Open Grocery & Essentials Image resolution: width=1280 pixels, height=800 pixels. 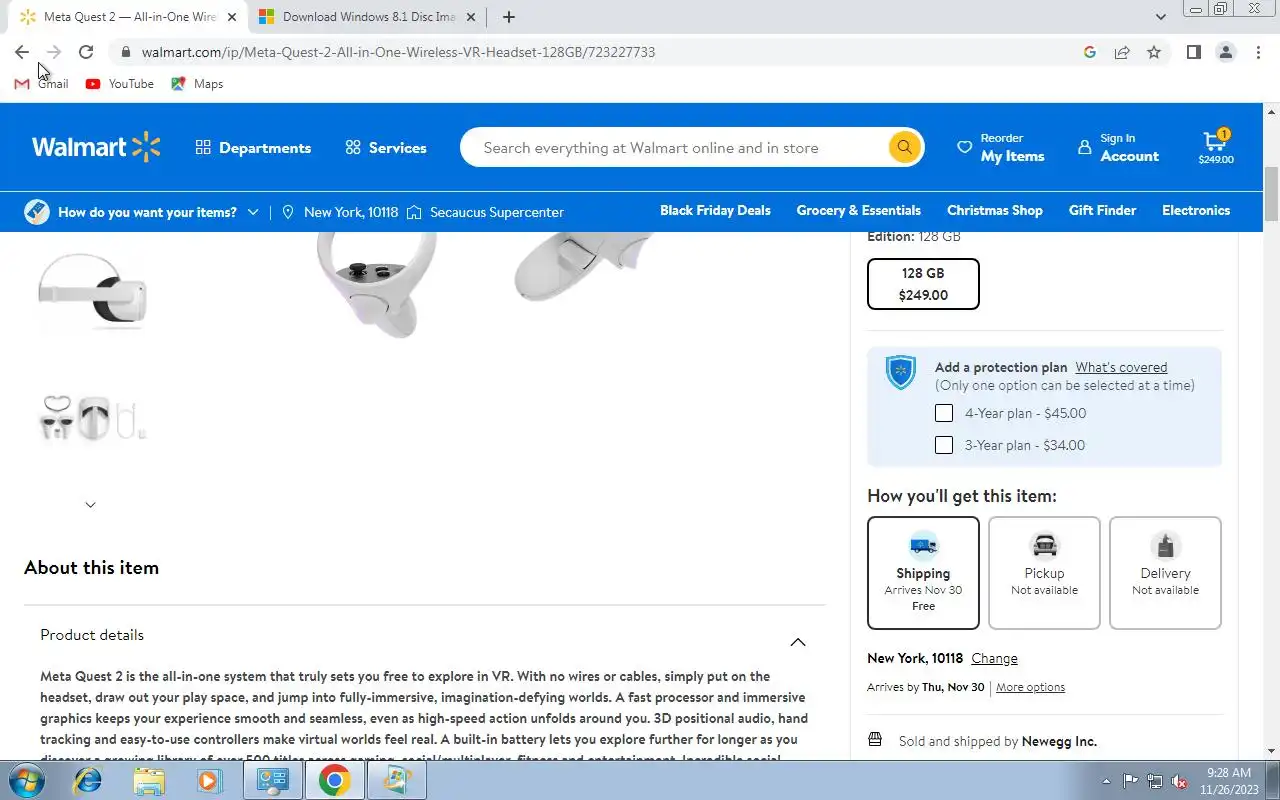pyautogui.click(x=858, y=210)
